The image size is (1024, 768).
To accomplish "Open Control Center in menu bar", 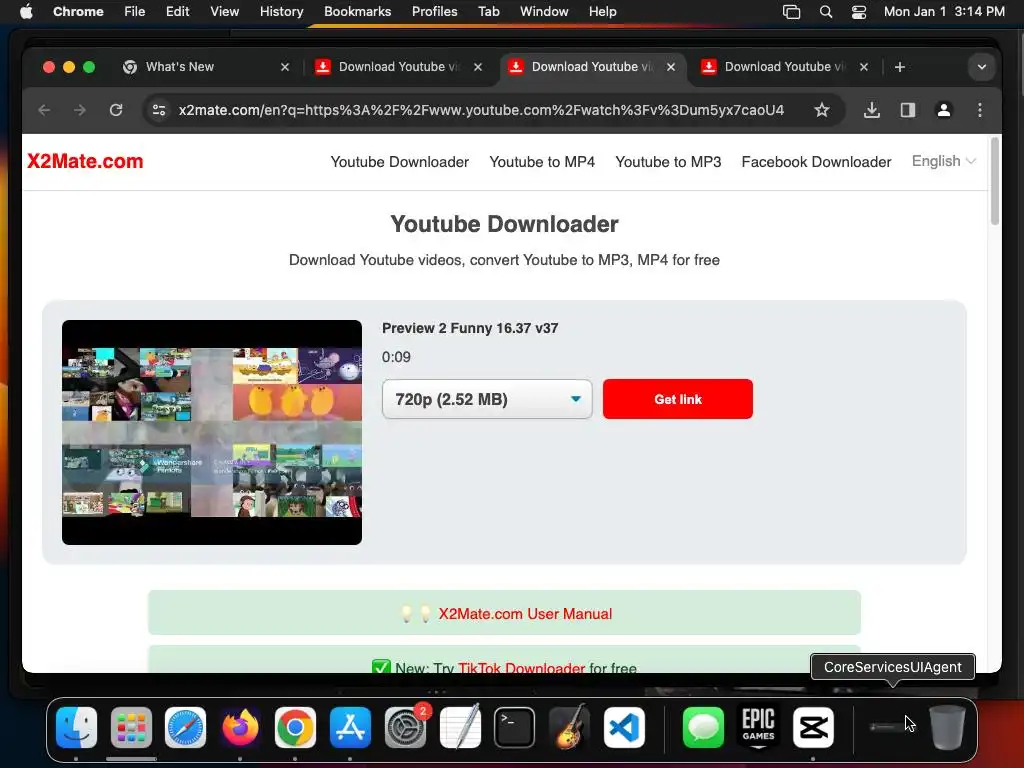I will pyautogui.click(x=859, y=12).
